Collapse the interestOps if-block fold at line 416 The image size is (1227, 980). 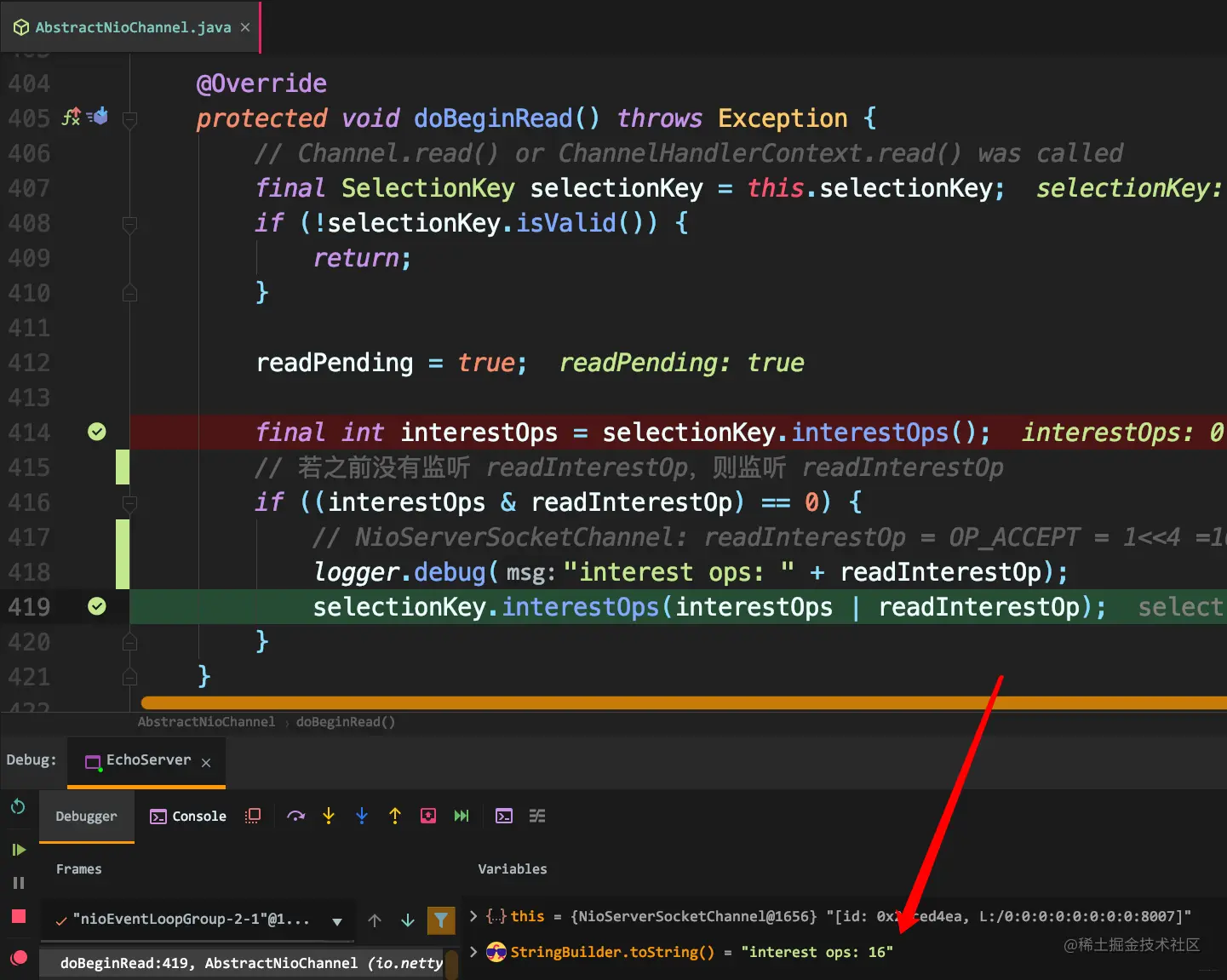click(x=129, y=503)
